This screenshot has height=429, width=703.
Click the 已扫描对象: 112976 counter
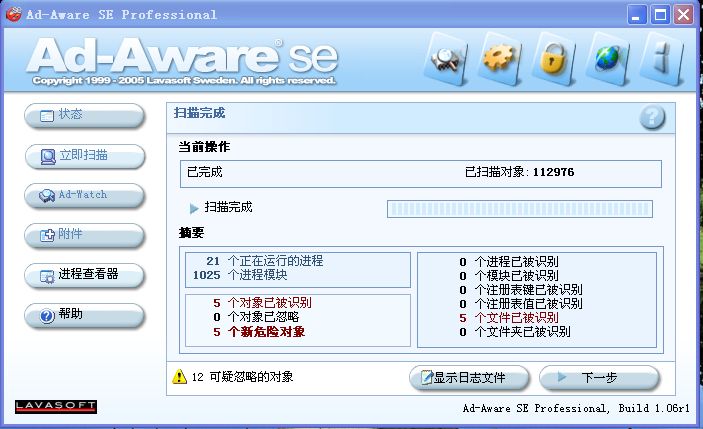(520, 172)
